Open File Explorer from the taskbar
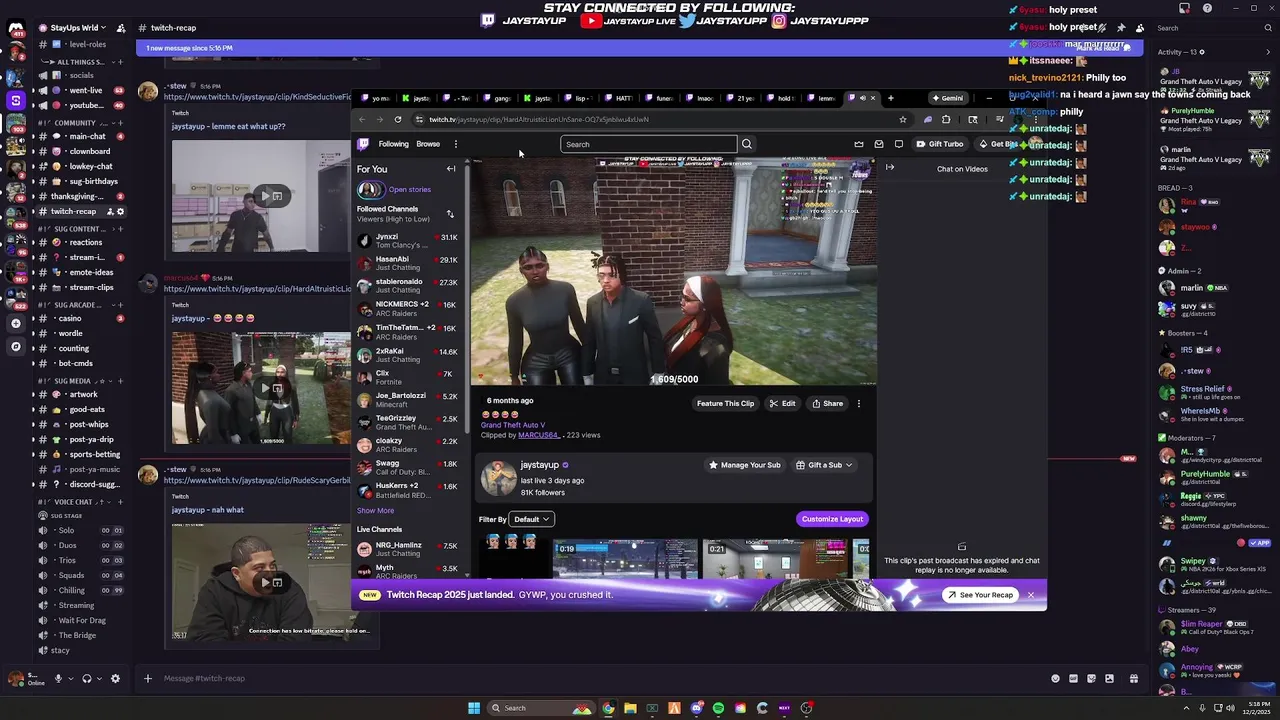The width and height of the screenshot is (1280, 720). click(630, 708)
